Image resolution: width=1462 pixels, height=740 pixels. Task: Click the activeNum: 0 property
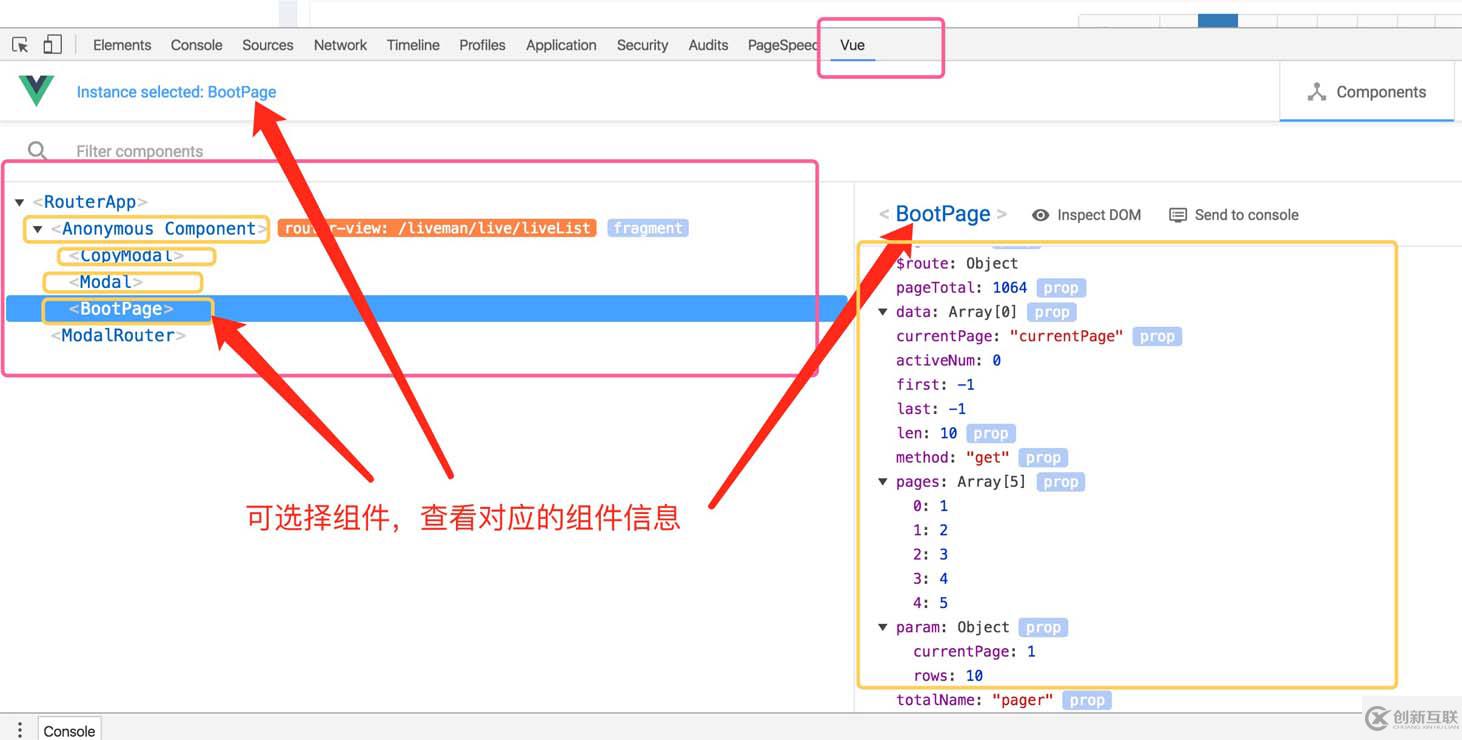click(x=948, y=361)
